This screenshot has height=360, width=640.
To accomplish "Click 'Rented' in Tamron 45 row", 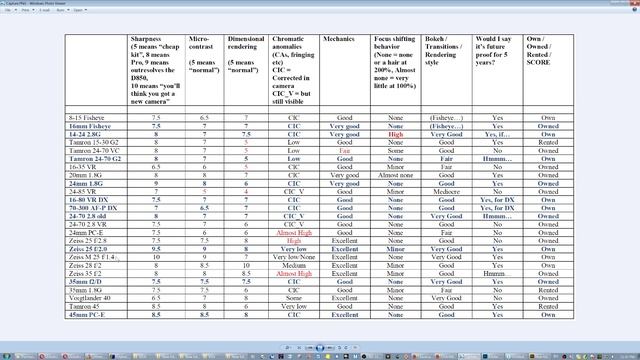I will (548, 307).
